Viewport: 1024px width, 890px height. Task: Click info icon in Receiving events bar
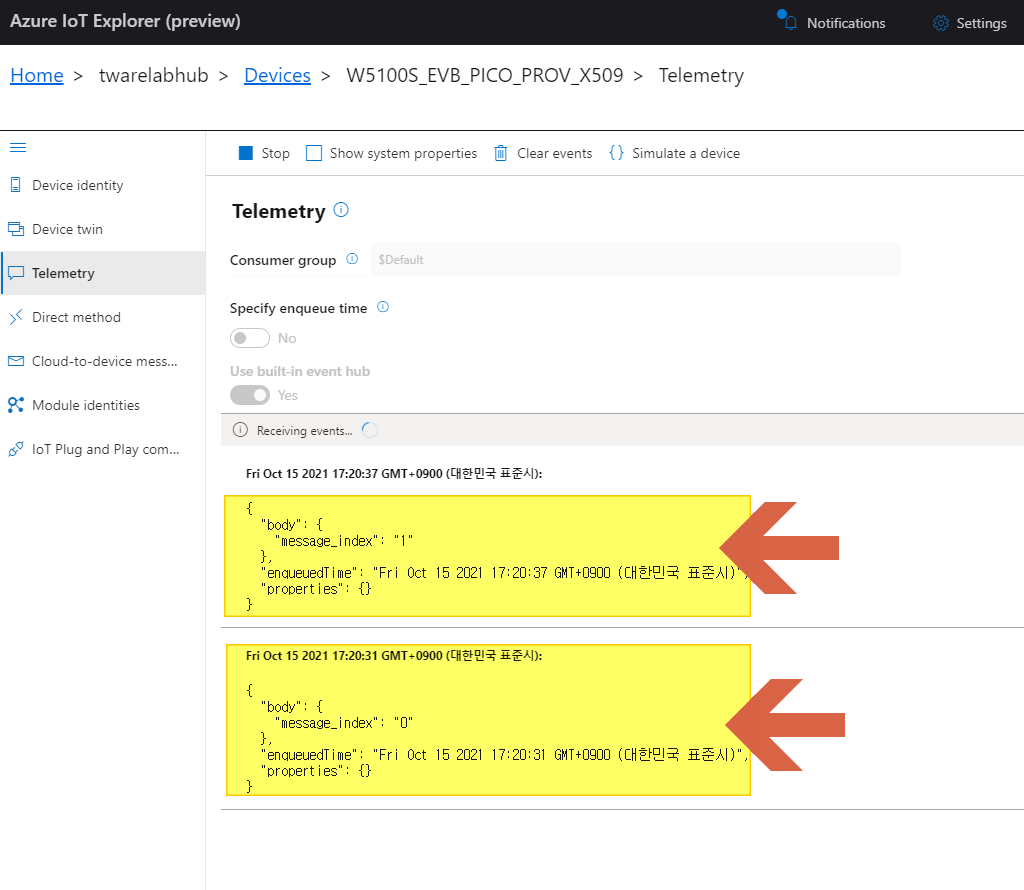pos(240,430)
